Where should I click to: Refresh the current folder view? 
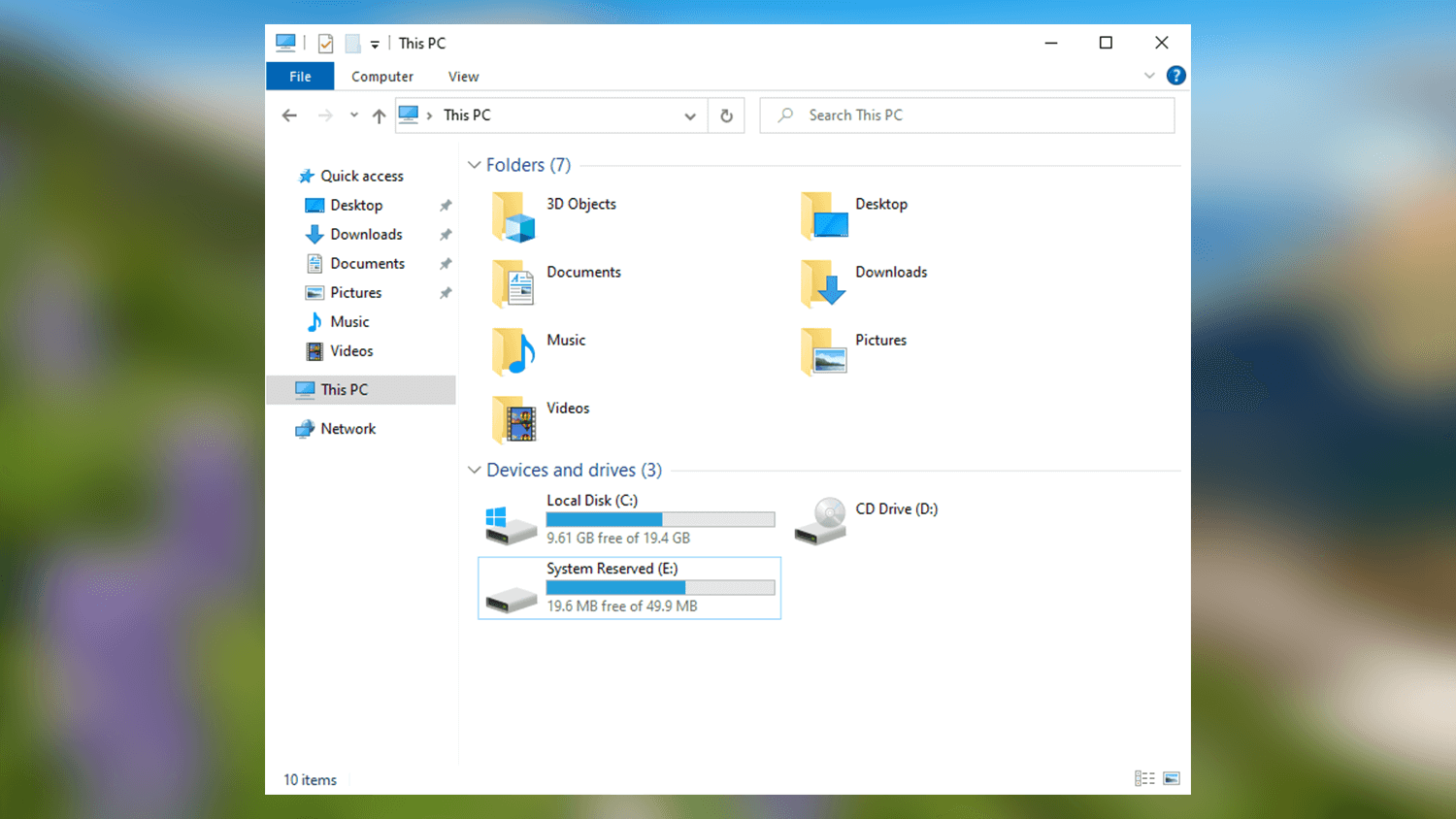[726, 115]
